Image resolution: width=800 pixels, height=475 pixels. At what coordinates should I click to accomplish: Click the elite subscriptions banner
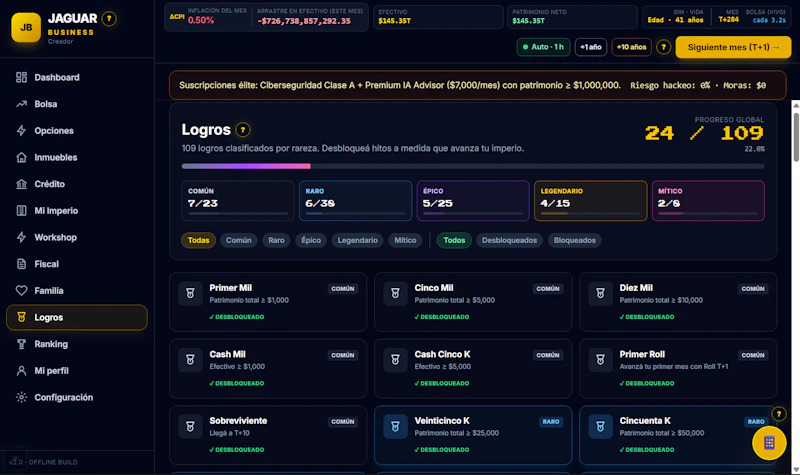(x=478, y=85)
